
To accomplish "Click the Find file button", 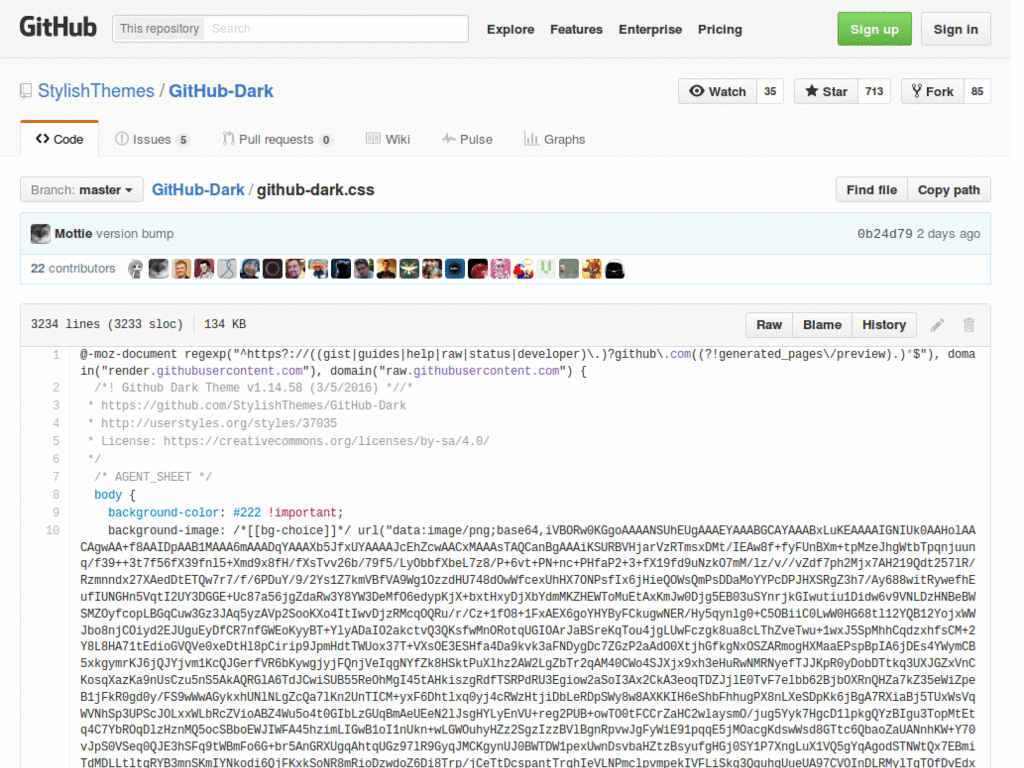I will point(872,190).
